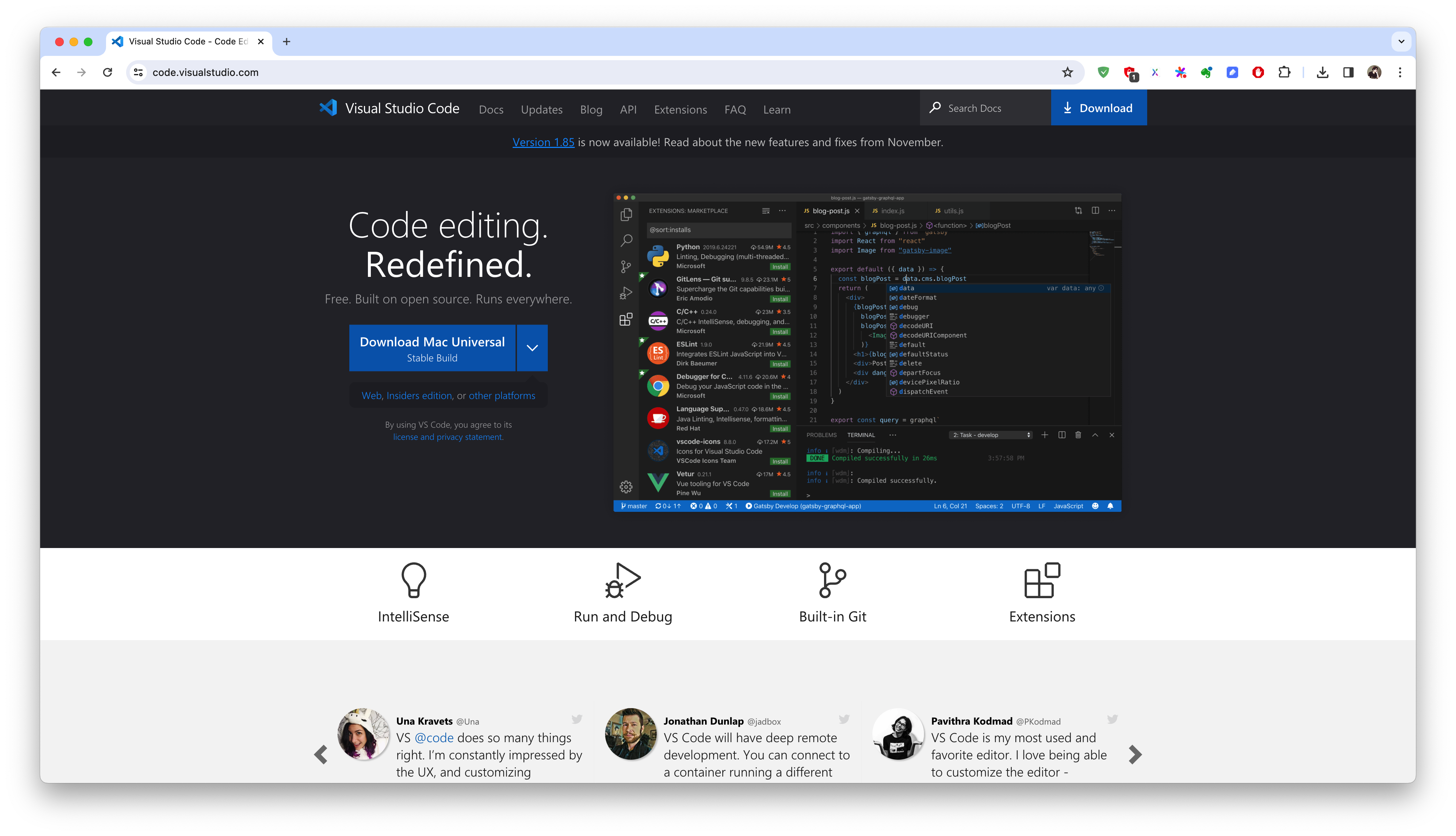This screenshot has width=1456, height=836.
Task: Open license and privacy statement link
Action: pyautogui.click(x=448, y=437)
